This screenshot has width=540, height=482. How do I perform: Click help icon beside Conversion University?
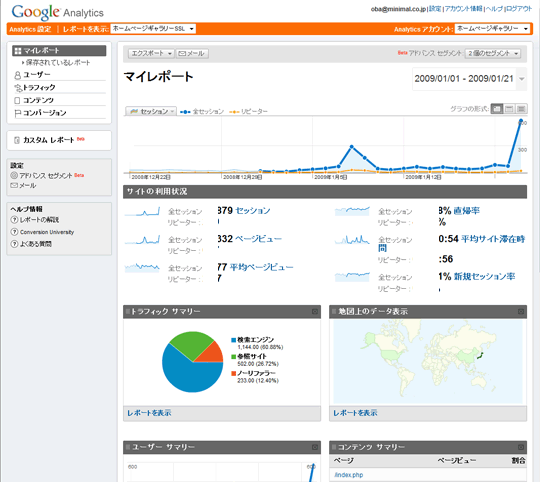[x=14, y=232]
